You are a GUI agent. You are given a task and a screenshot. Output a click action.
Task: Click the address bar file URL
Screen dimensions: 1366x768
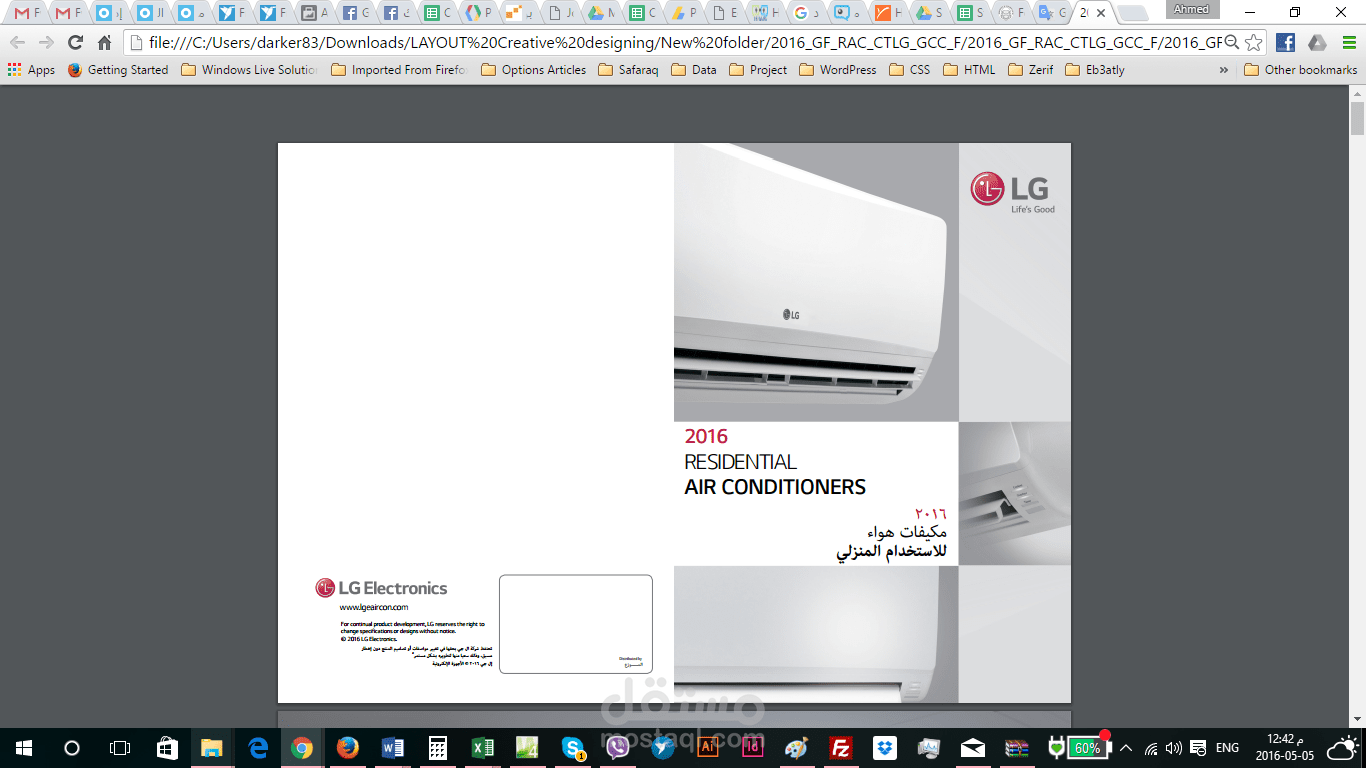click(x=685, y=43)
